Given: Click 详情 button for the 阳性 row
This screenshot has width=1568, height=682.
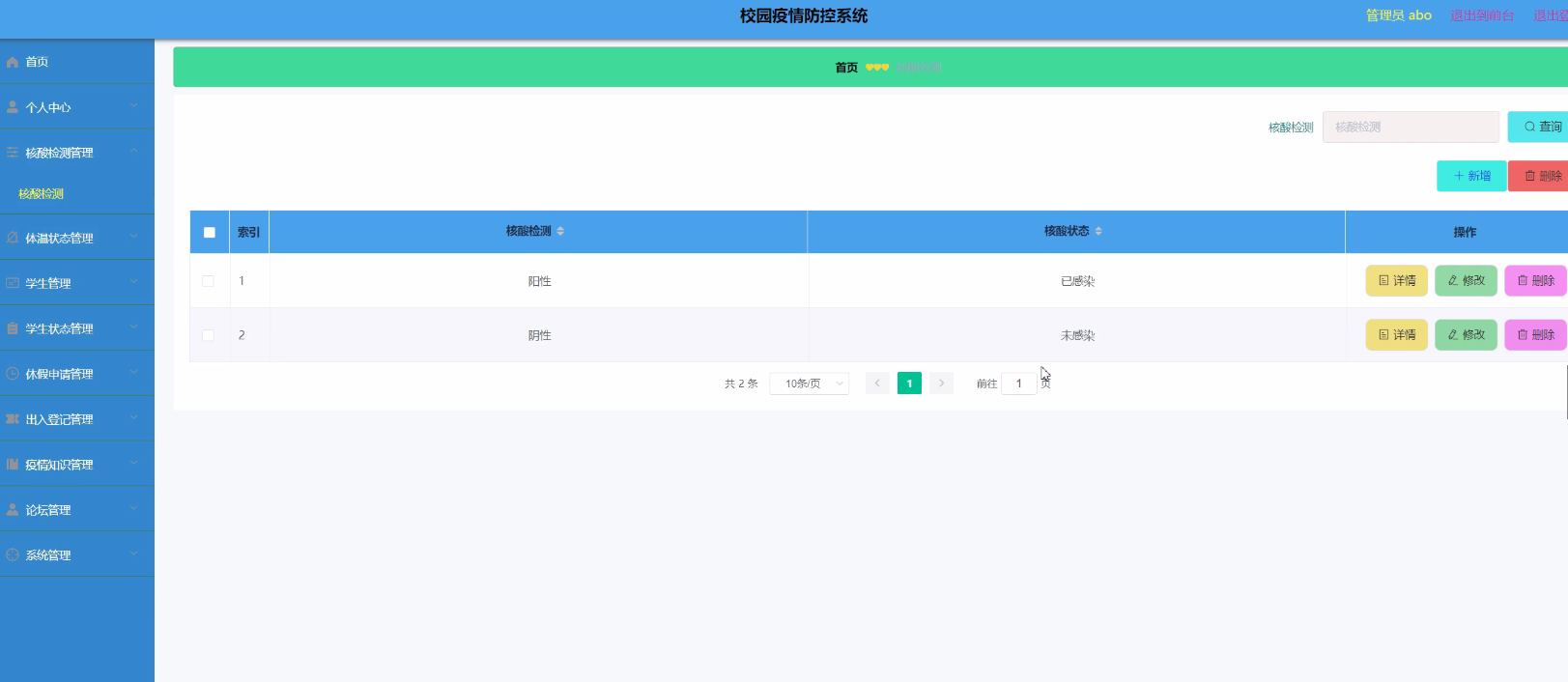Looking at the screenshot, I should (1396, 281).
